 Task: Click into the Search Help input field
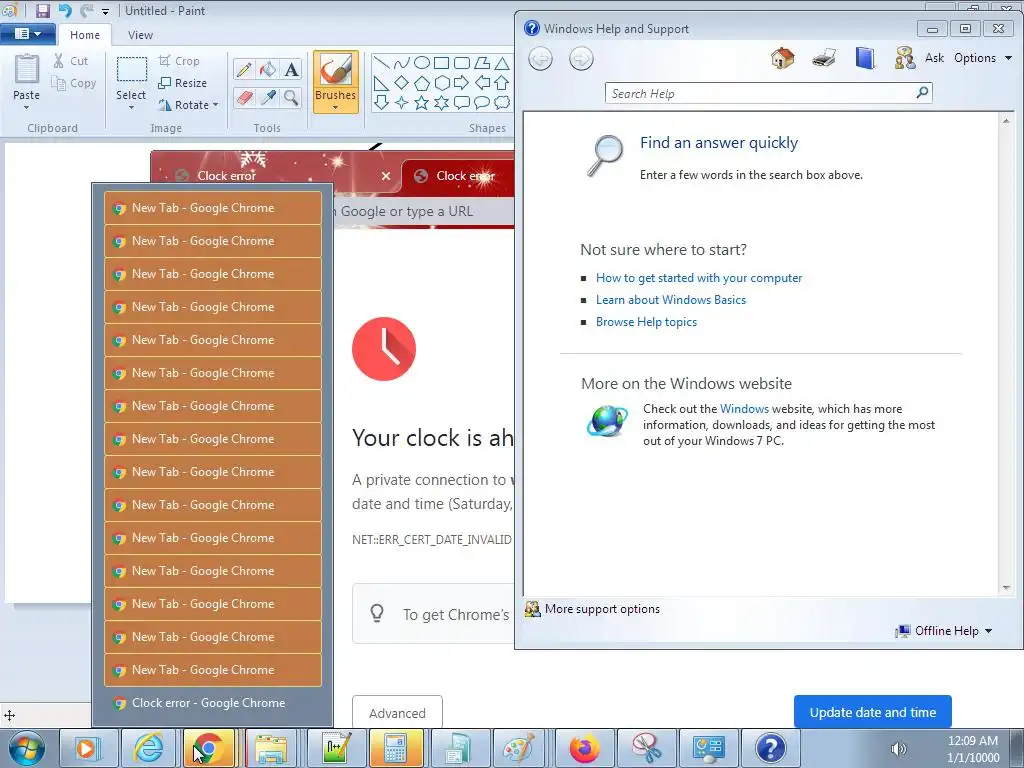coord(760,93)
